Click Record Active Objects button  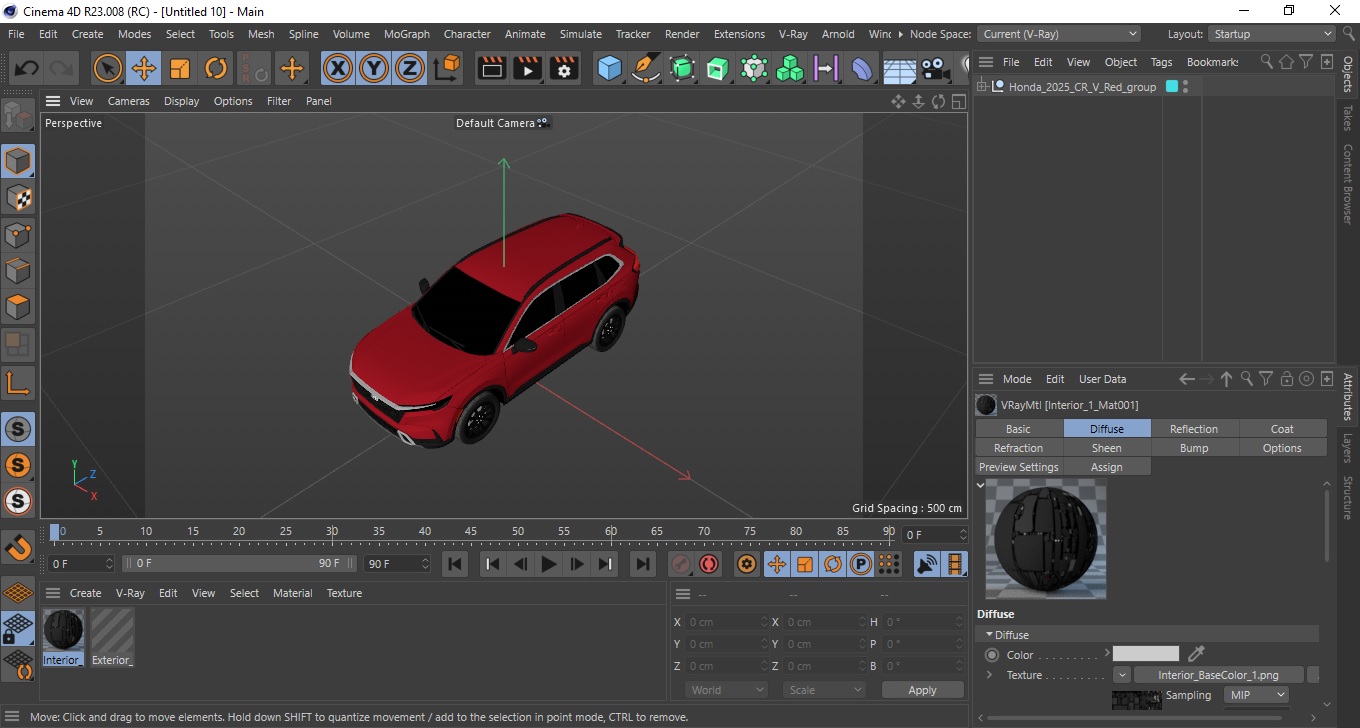coord(681,564)
